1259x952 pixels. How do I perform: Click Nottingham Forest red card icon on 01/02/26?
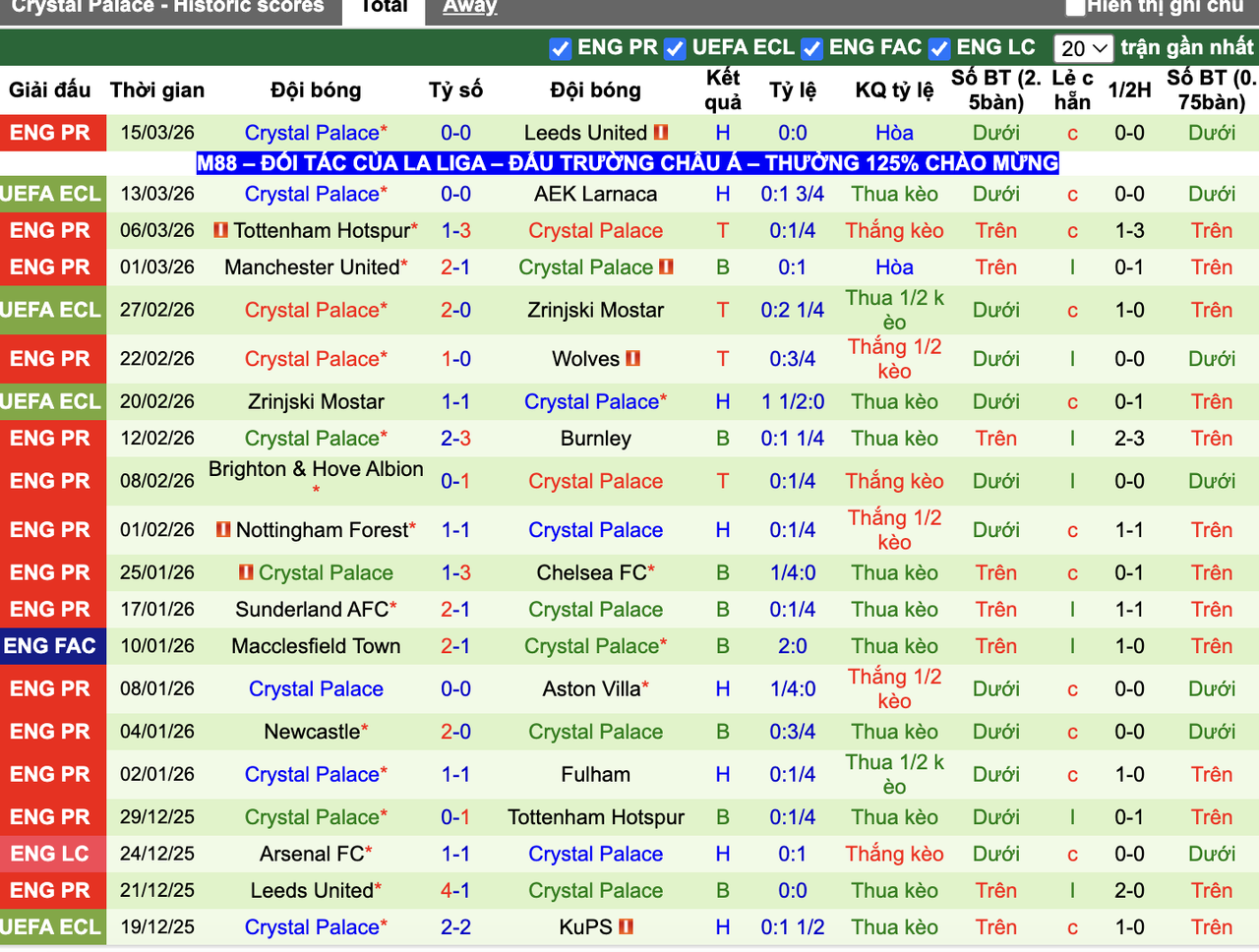pos(224,529)
